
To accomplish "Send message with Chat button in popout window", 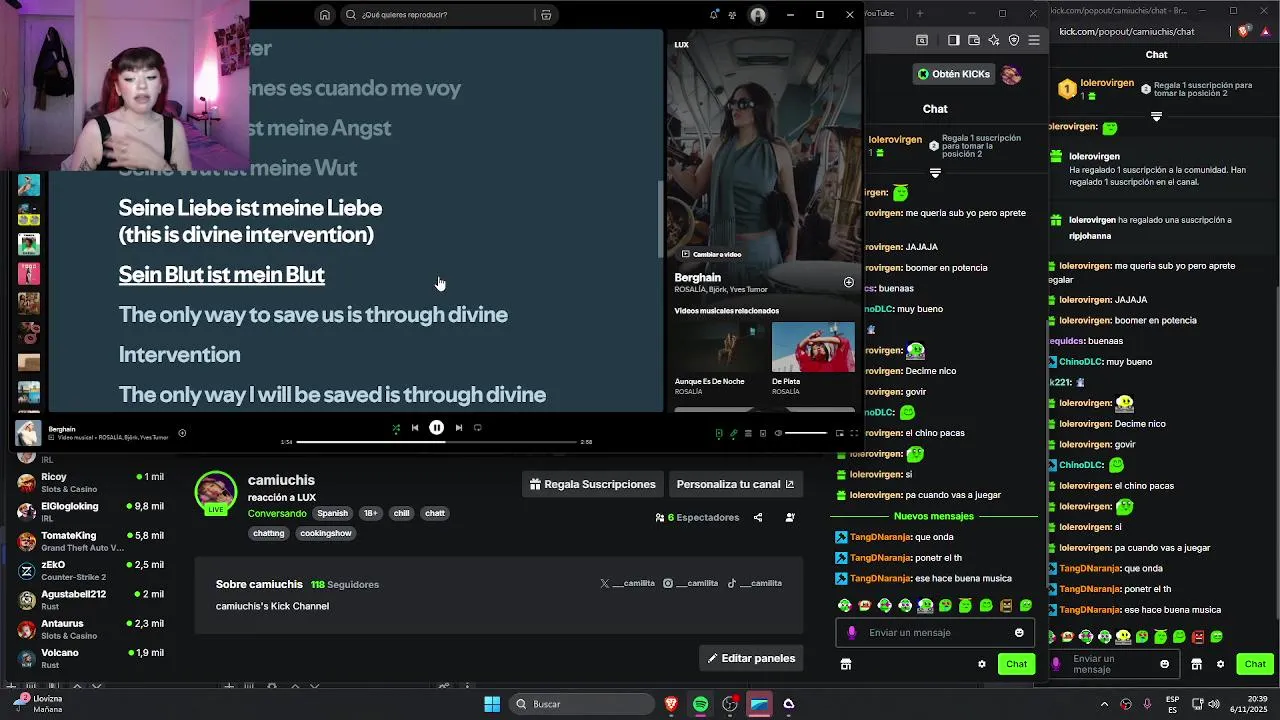I will pos(1255,664).
